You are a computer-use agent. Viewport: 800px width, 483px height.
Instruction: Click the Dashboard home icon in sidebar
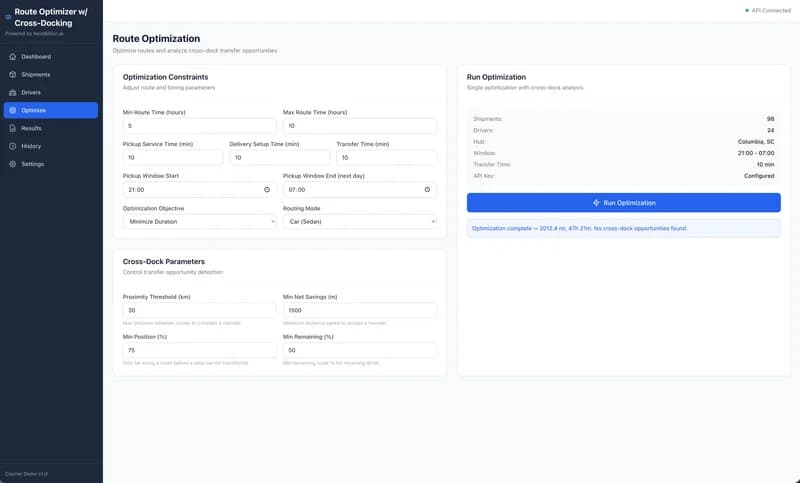tap(12, 56)
